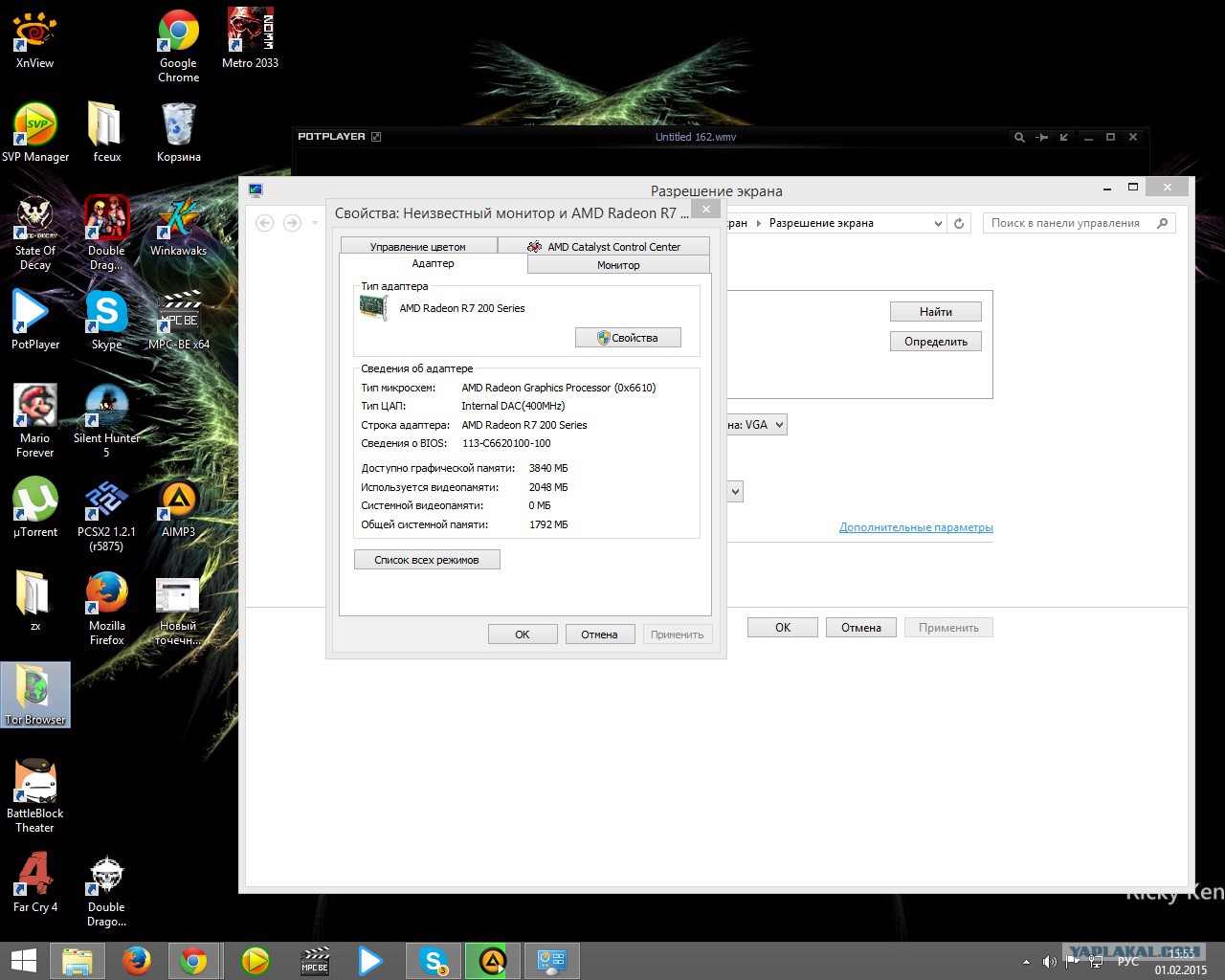Open the AMD Catalyst Control Center tab
This screenshot has height=980, width=1225.
coord(604,246)
